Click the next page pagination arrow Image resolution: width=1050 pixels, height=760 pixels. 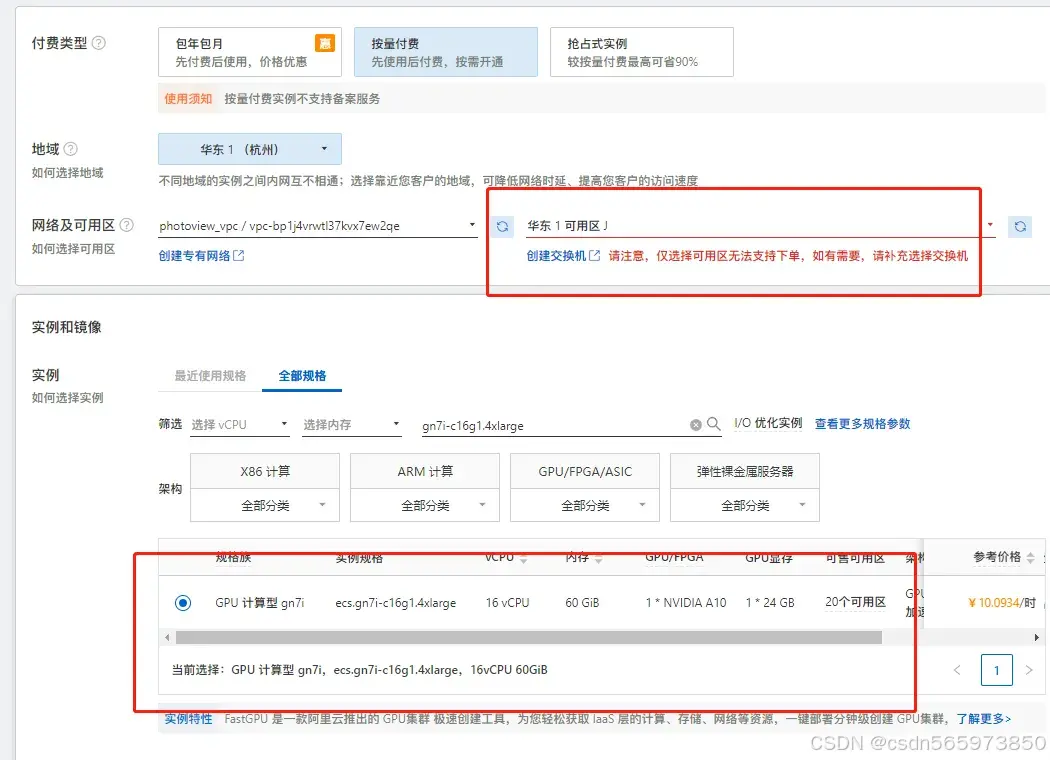[x=1029, y=670]
